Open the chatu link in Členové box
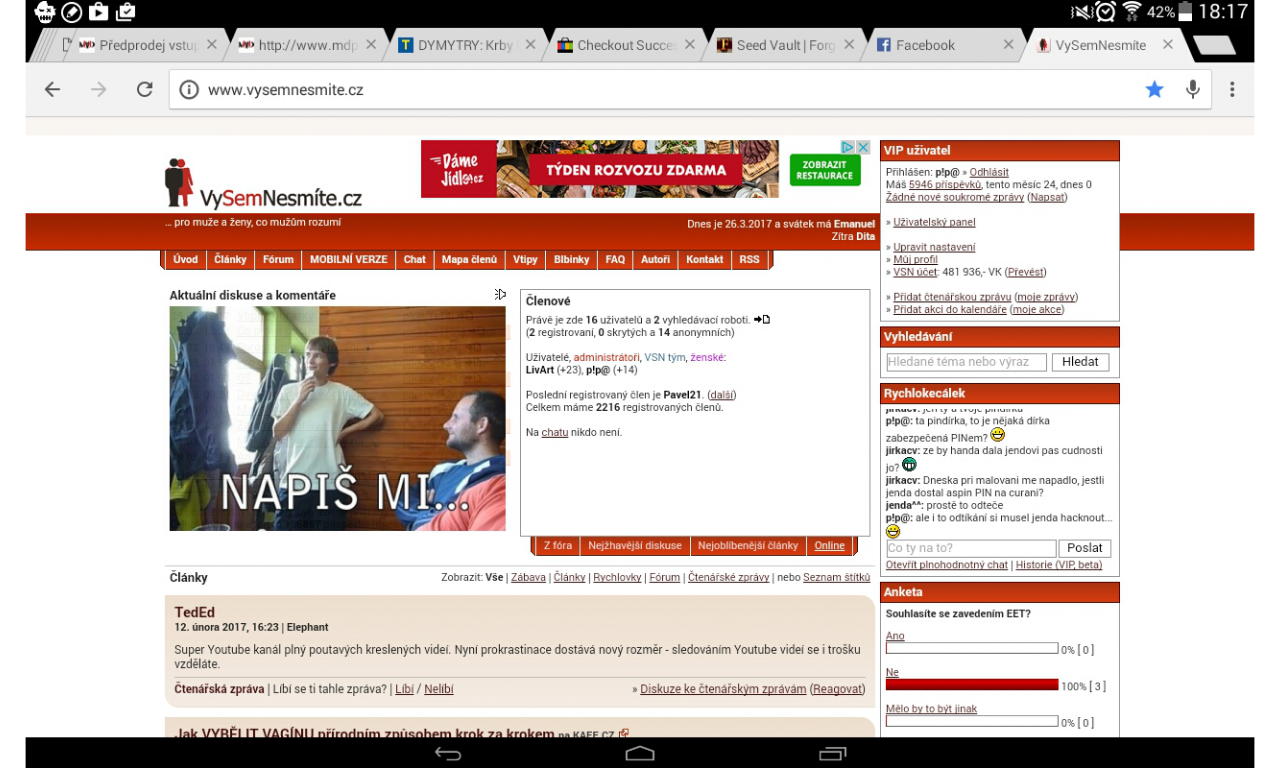Viewport: 1280px width, 768px height. pyautogui.click(x=555, y=432)
